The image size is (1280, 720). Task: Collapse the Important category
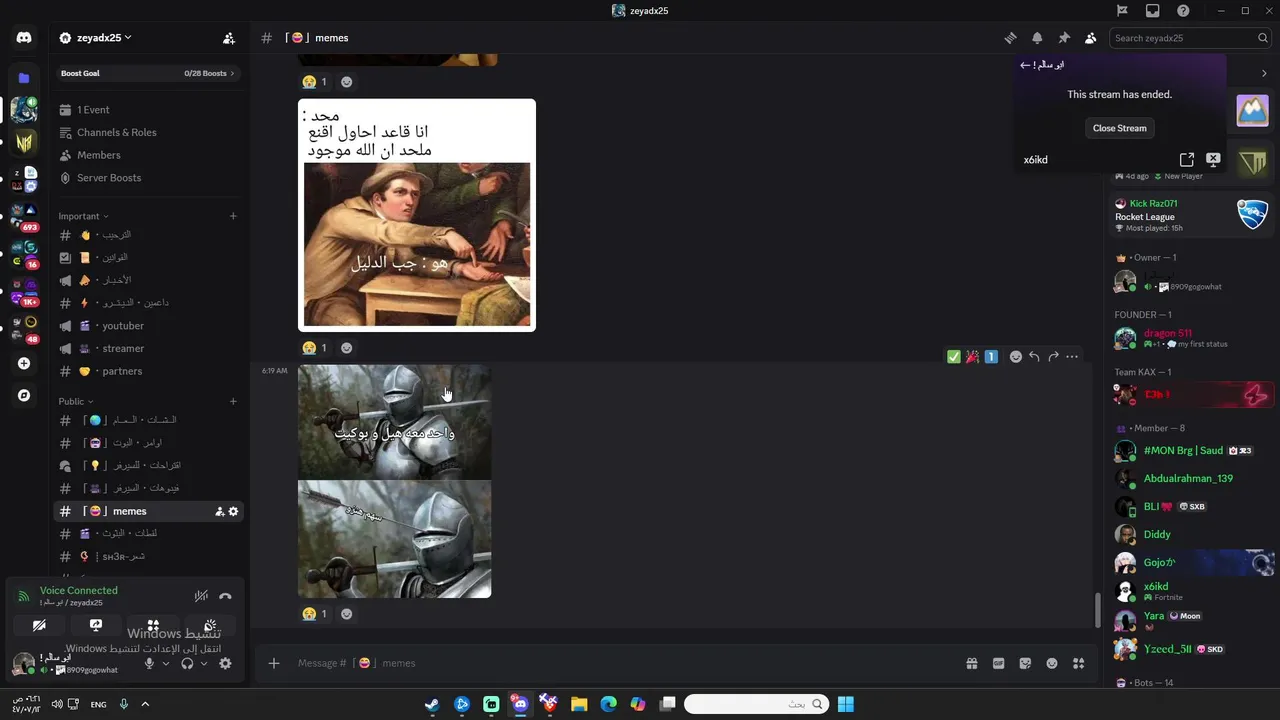tap(83, 216)
